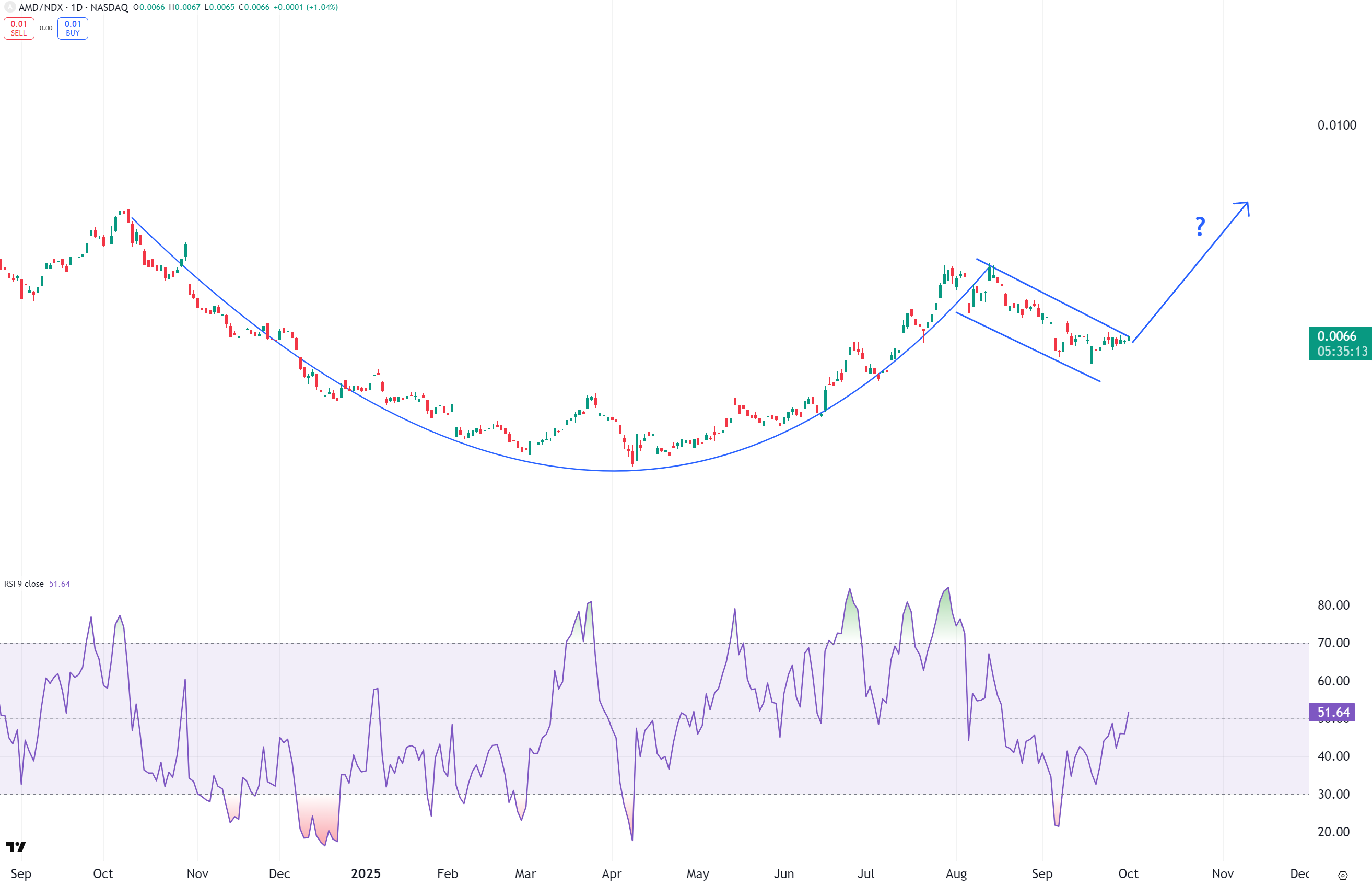
Task: Click the RSI value 51.64 in indicator legend
Action: 59,584
